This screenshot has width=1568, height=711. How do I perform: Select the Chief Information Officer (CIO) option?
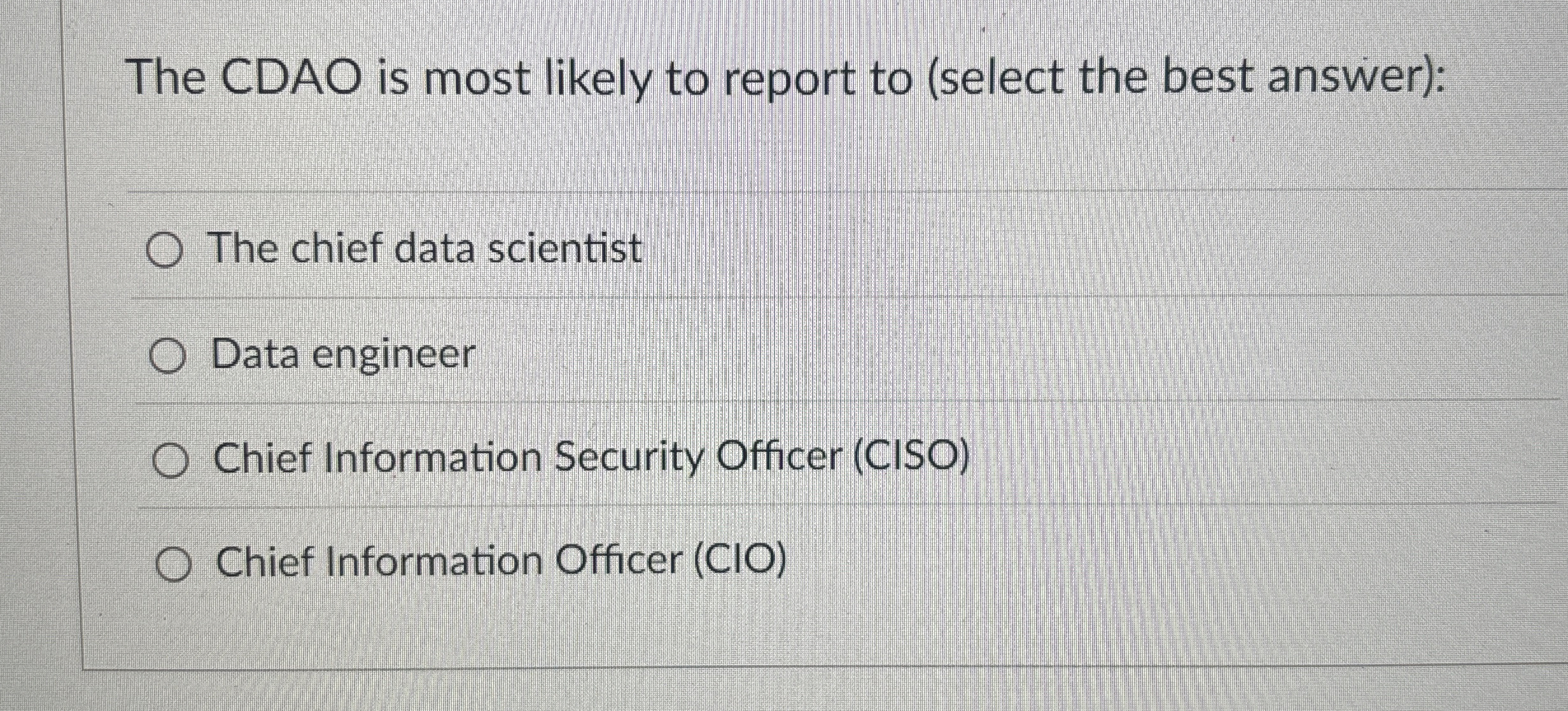[174, 563]
